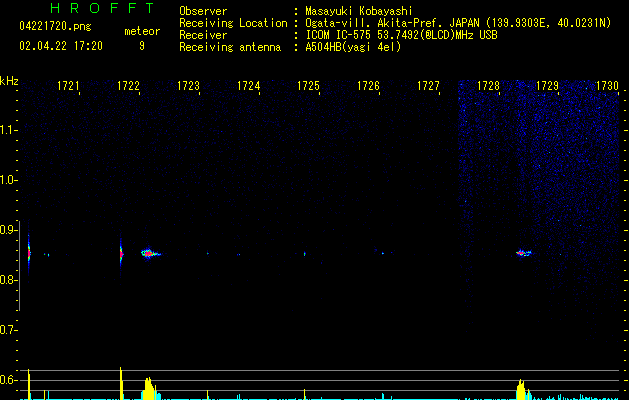Click the meteor echo just after 1722
629x400 pixels.
coord(150,253)
